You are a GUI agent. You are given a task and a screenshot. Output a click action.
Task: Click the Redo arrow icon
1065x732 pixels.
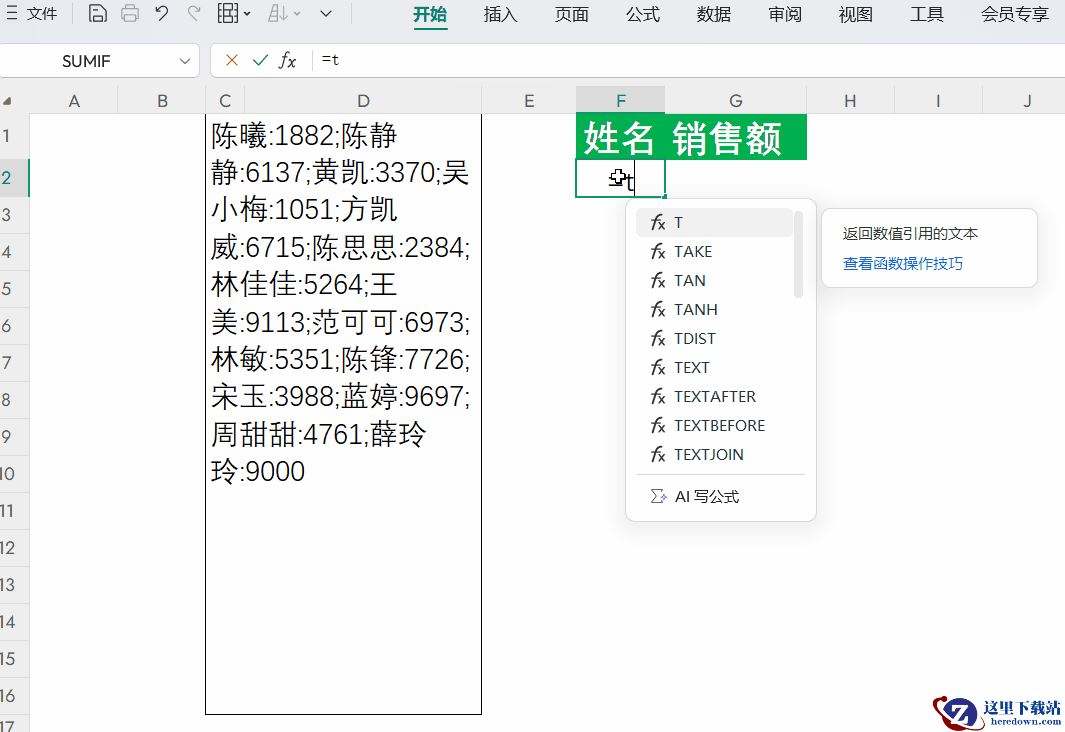[x=194, y=14]
